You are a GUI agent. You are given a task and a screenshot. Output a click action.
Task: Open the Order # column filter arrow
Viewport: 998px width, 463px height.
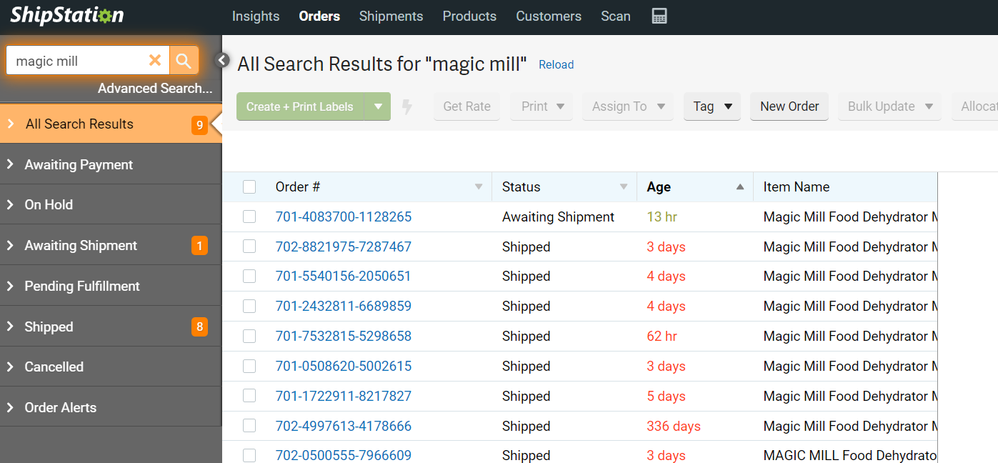478,187
